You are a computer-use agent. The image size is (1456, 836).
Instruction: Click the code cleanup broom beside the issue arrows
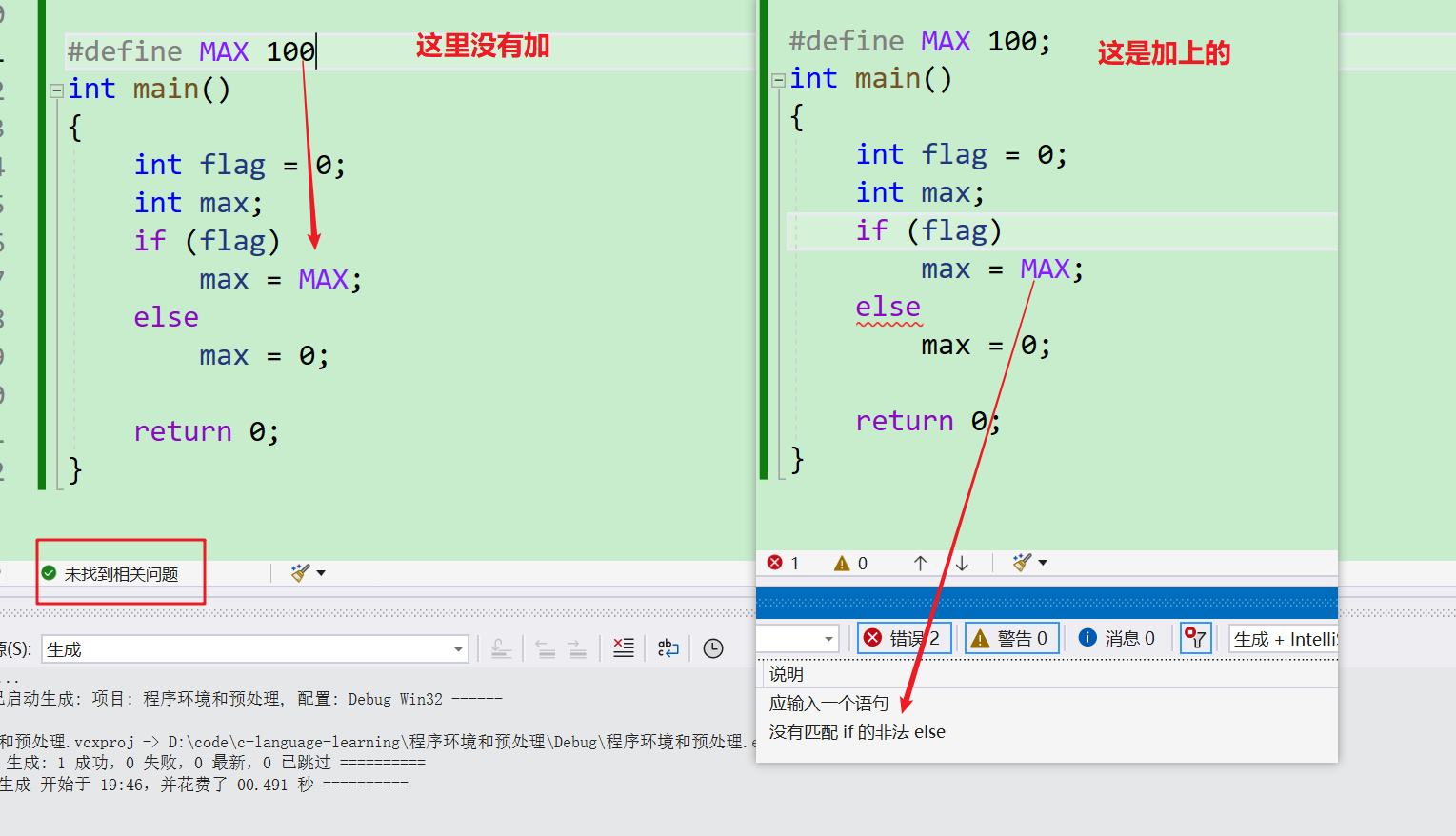(1022, 563)
